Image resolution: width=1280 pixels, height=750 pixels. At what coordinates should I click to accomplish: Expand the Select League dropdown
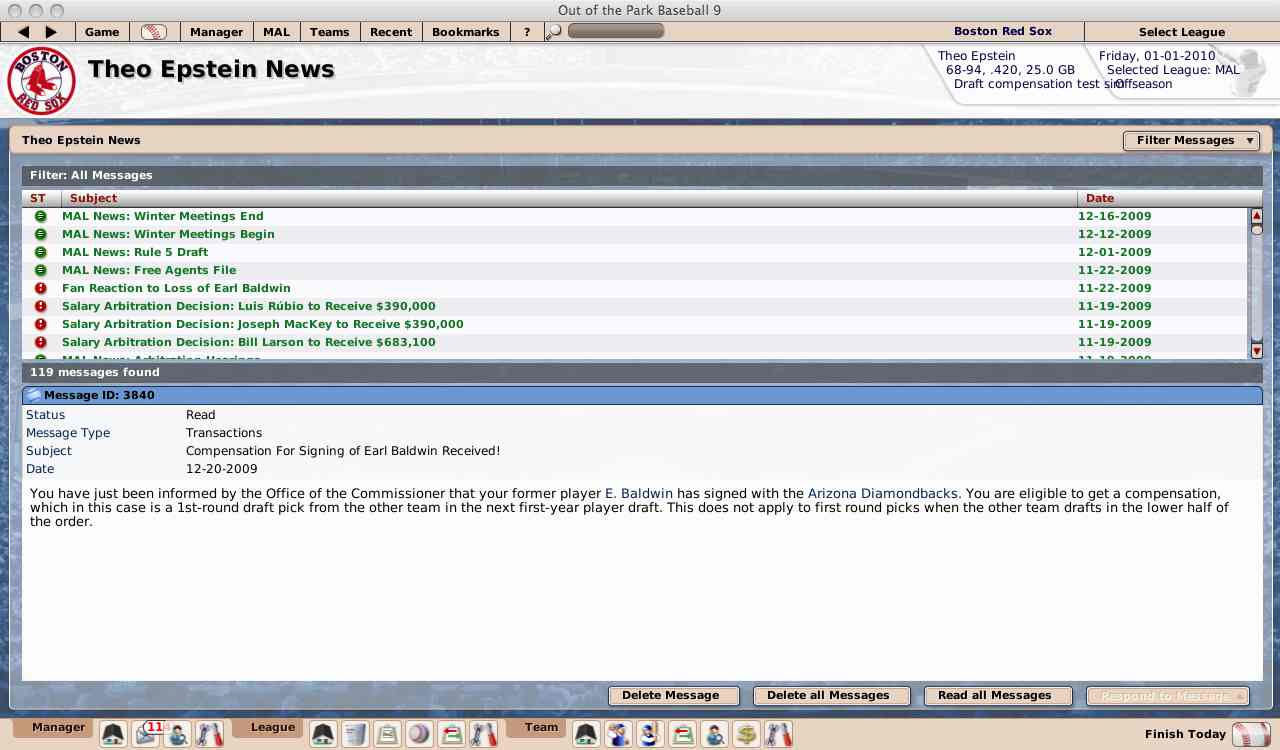(1181, 32)
